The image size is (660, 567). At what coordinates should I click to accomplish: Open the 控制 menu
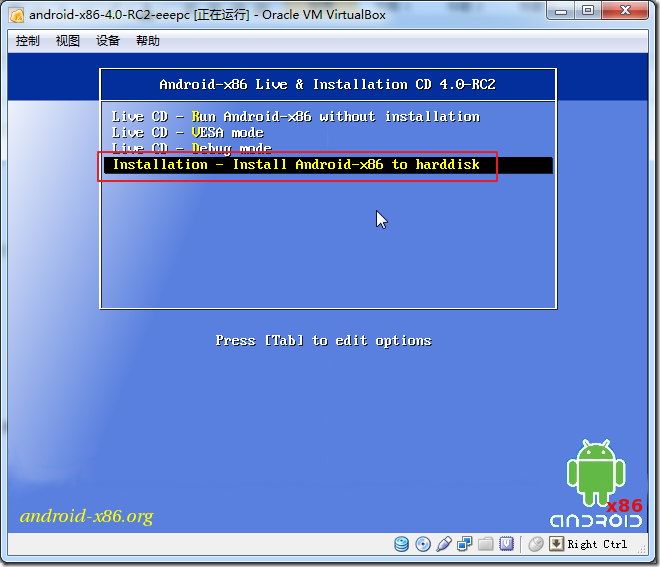(x=27, y=41)
